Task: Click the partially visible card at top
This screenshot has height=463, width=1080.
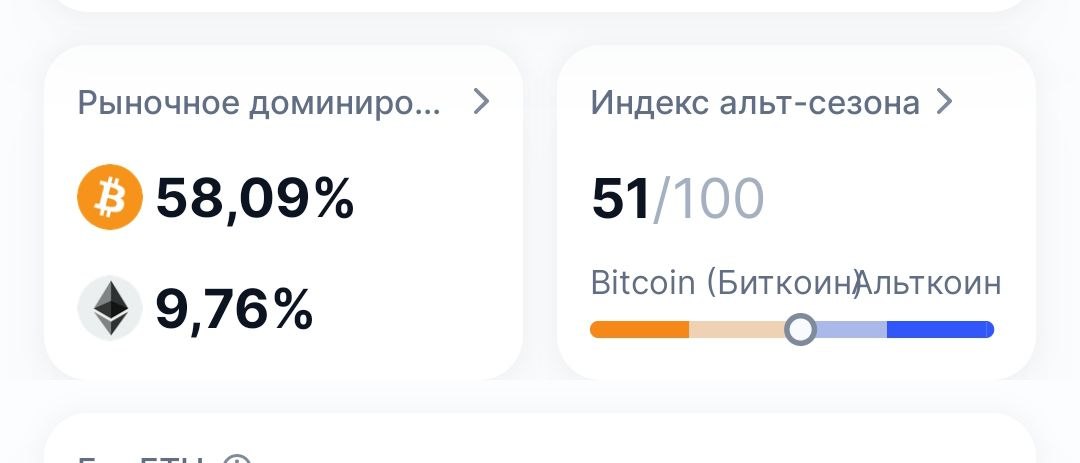Action: (x=540, y=6)
